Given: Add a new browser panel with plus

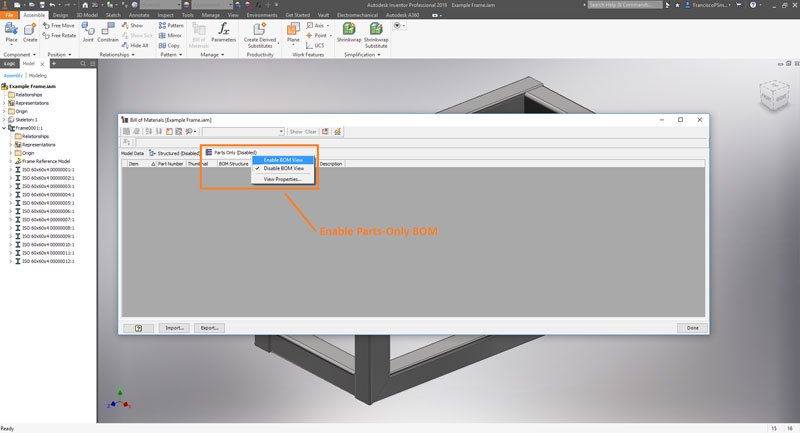Looking at the screenshot, I should click(54, 64).
